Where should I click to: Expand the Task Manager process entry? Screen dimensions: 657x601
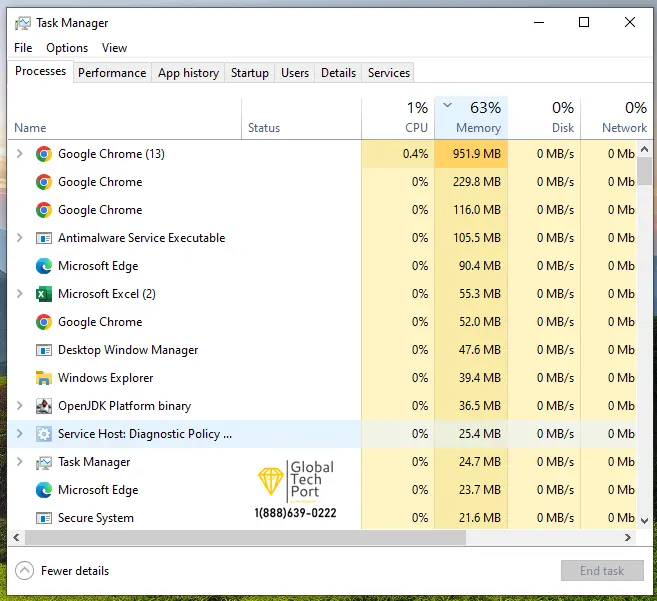[19, 462]
